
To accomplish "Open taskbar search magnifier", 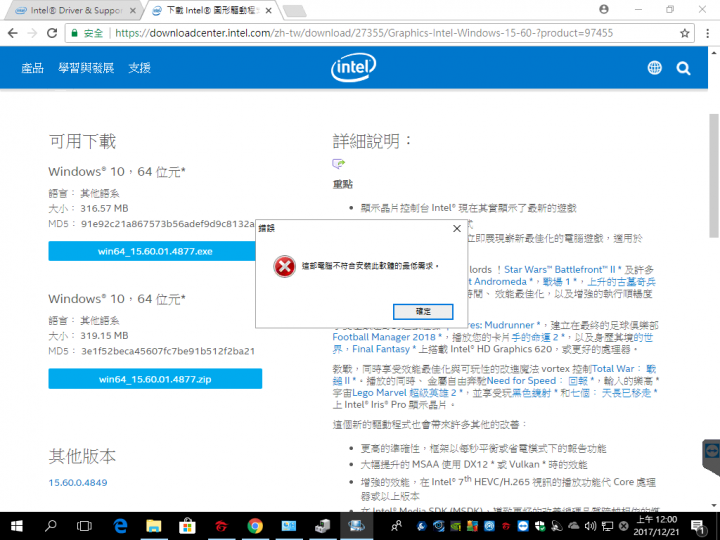I will pos(51,525).
